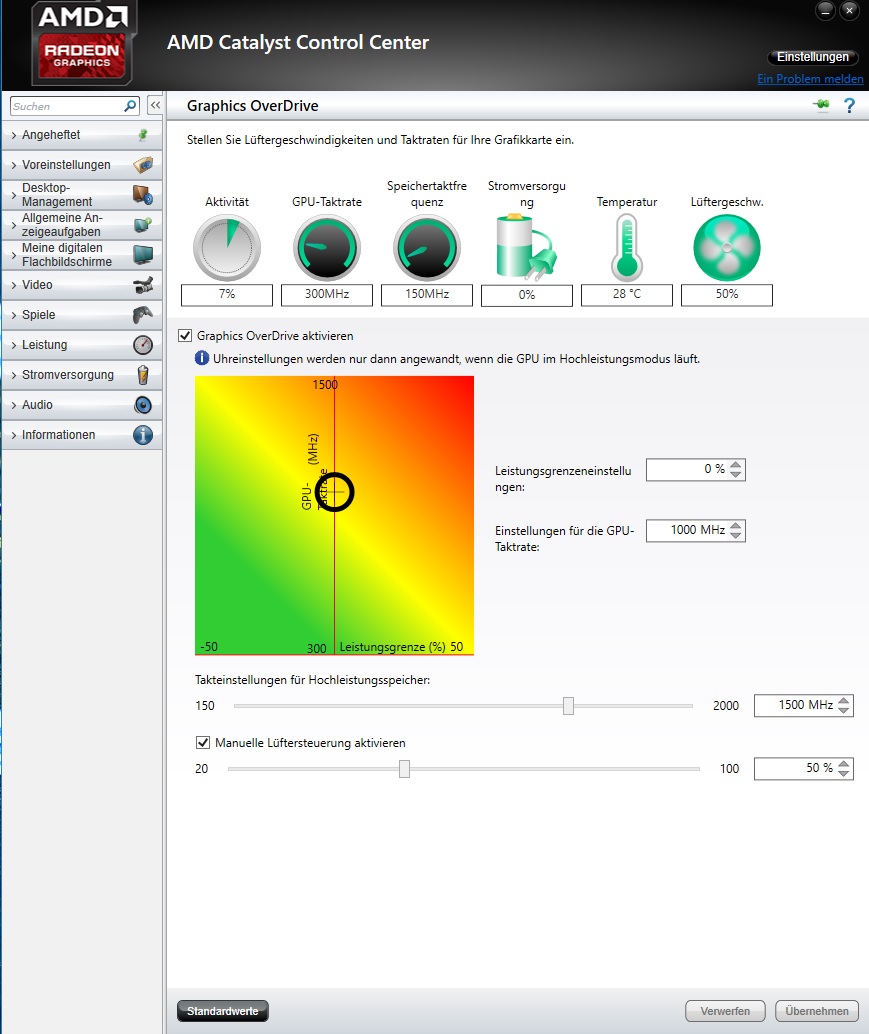Click the Einstellungen button
This screenshot has height=1034, width=869.
click(x=812, y=57)
